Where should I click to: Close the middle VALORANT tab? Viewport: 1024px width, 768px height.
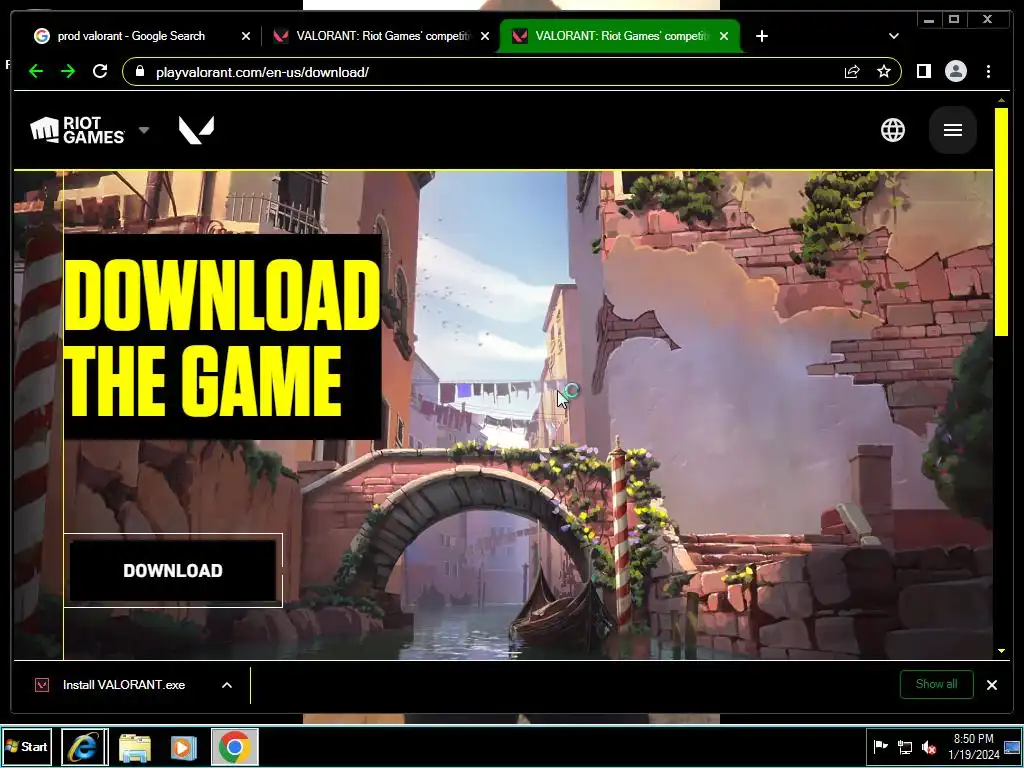485,37
